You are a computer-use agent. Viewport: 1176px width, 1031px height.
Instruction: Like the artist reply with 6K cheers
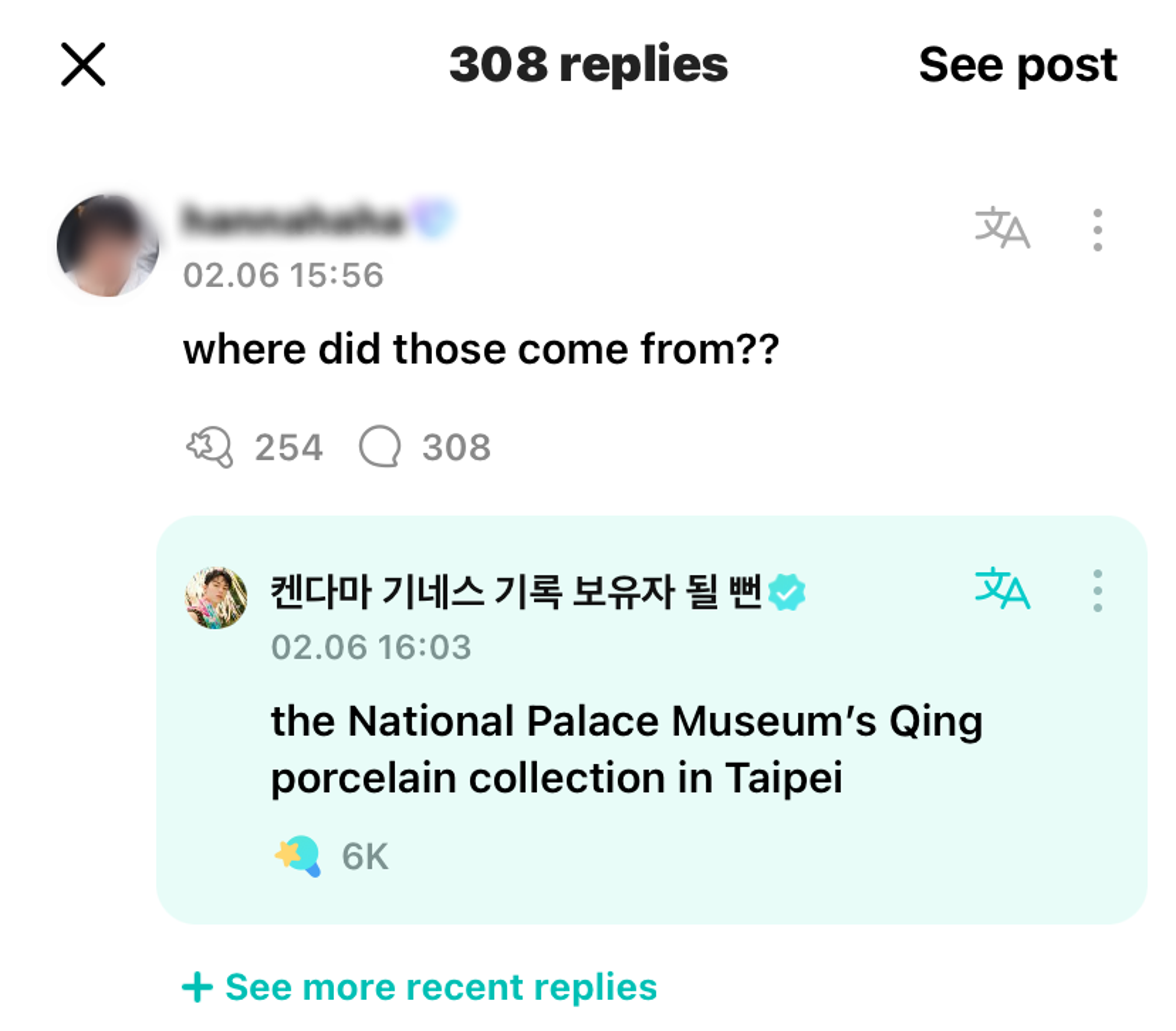[x=297, y=856]
